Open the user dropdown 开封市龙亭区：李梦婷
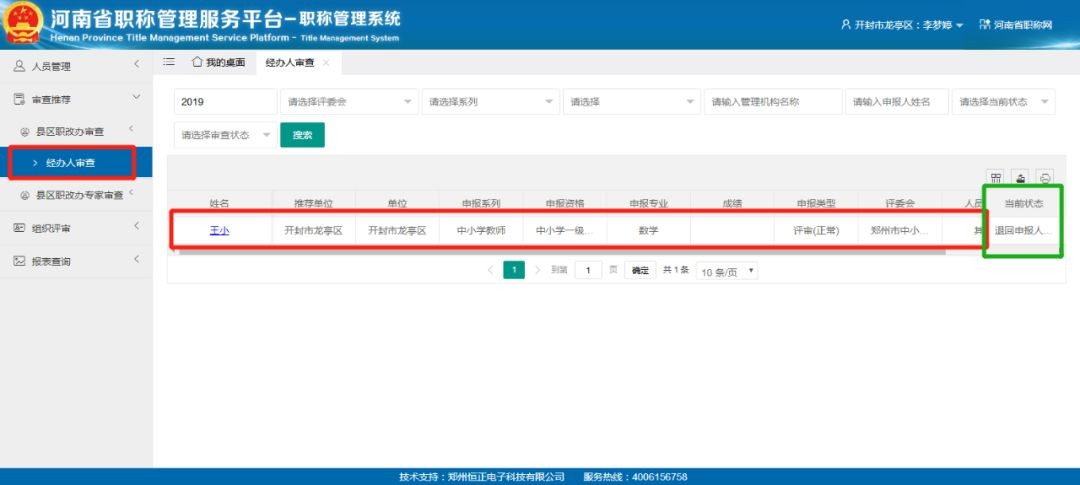 [902, 25]
